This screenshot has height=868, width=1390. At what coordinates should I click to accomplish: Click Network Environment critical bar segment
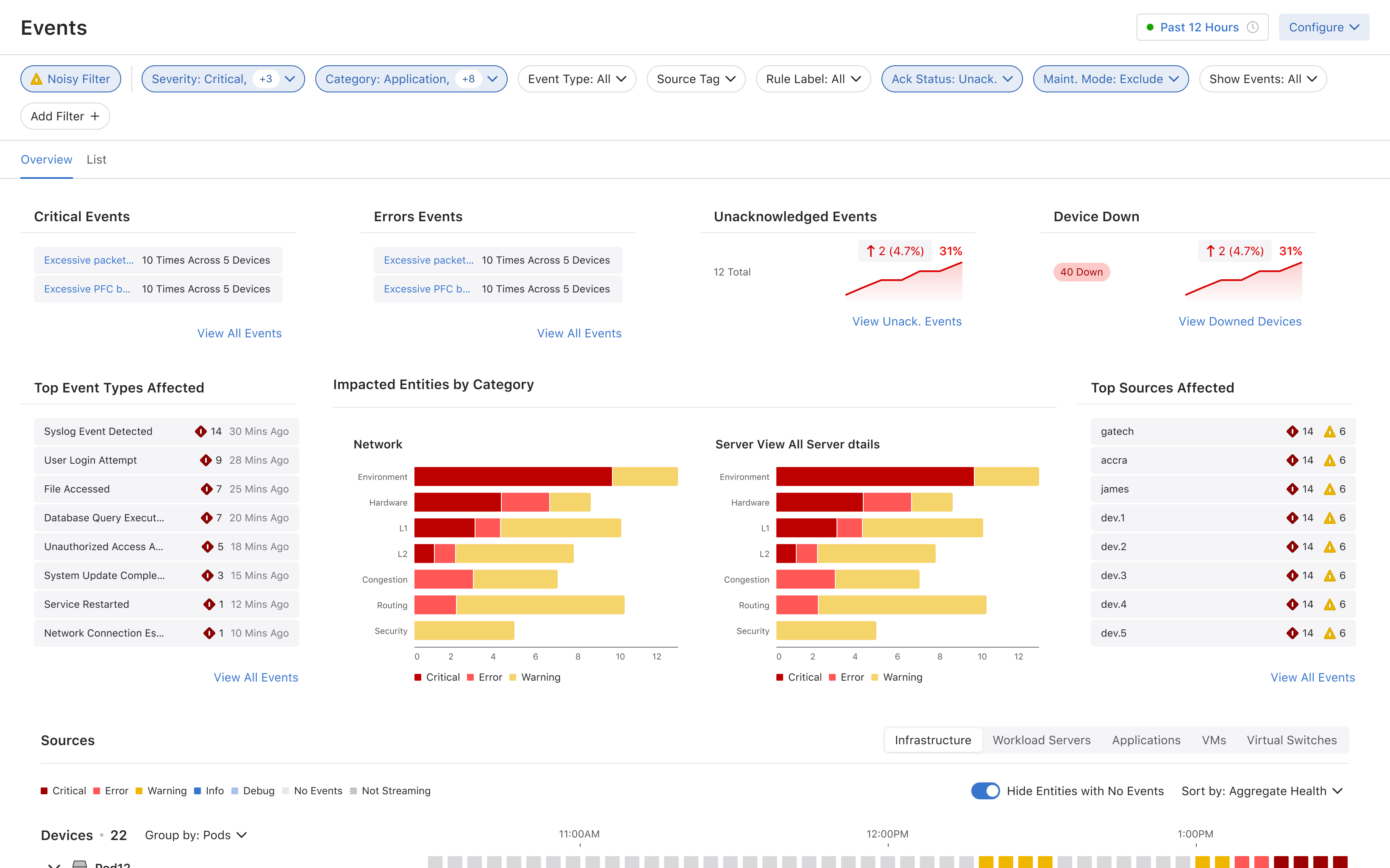click(512, 476)
